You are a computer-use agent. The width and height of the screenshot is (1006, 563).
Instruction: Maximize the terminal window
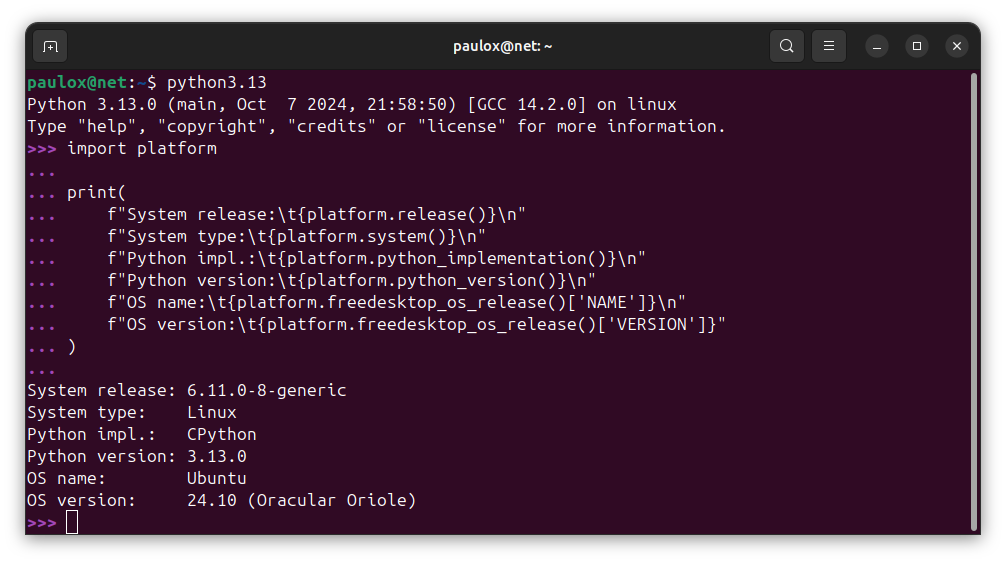[917, 46]
